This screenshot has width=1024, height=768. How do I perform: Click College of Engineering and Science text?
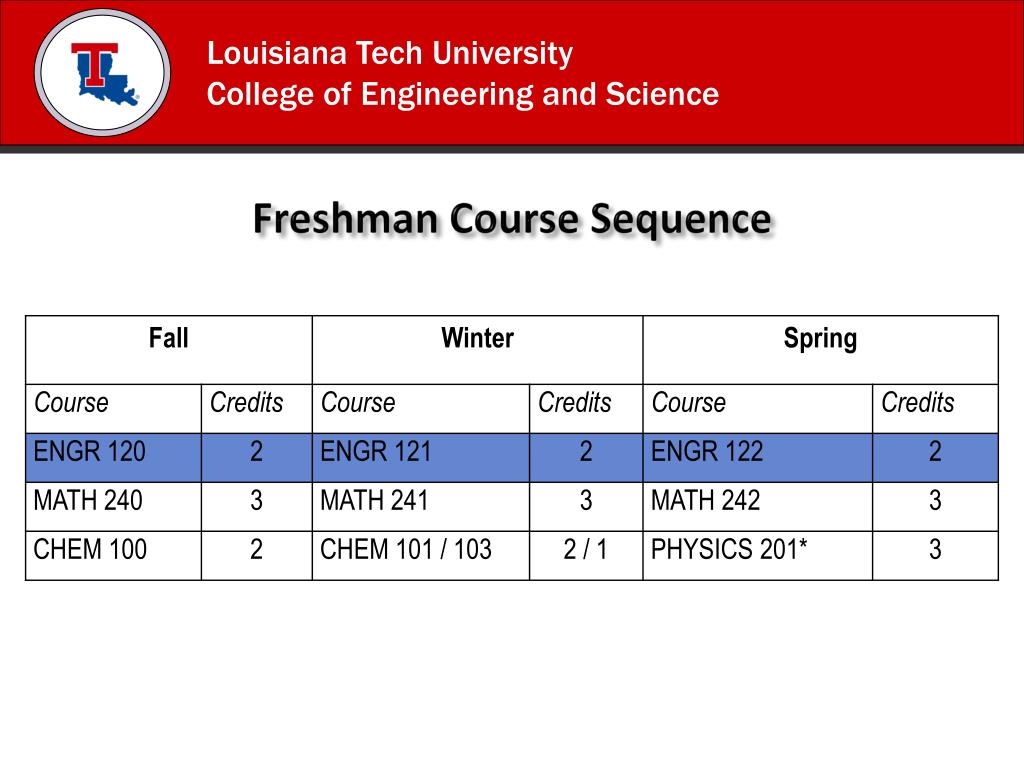click(462, 95)
